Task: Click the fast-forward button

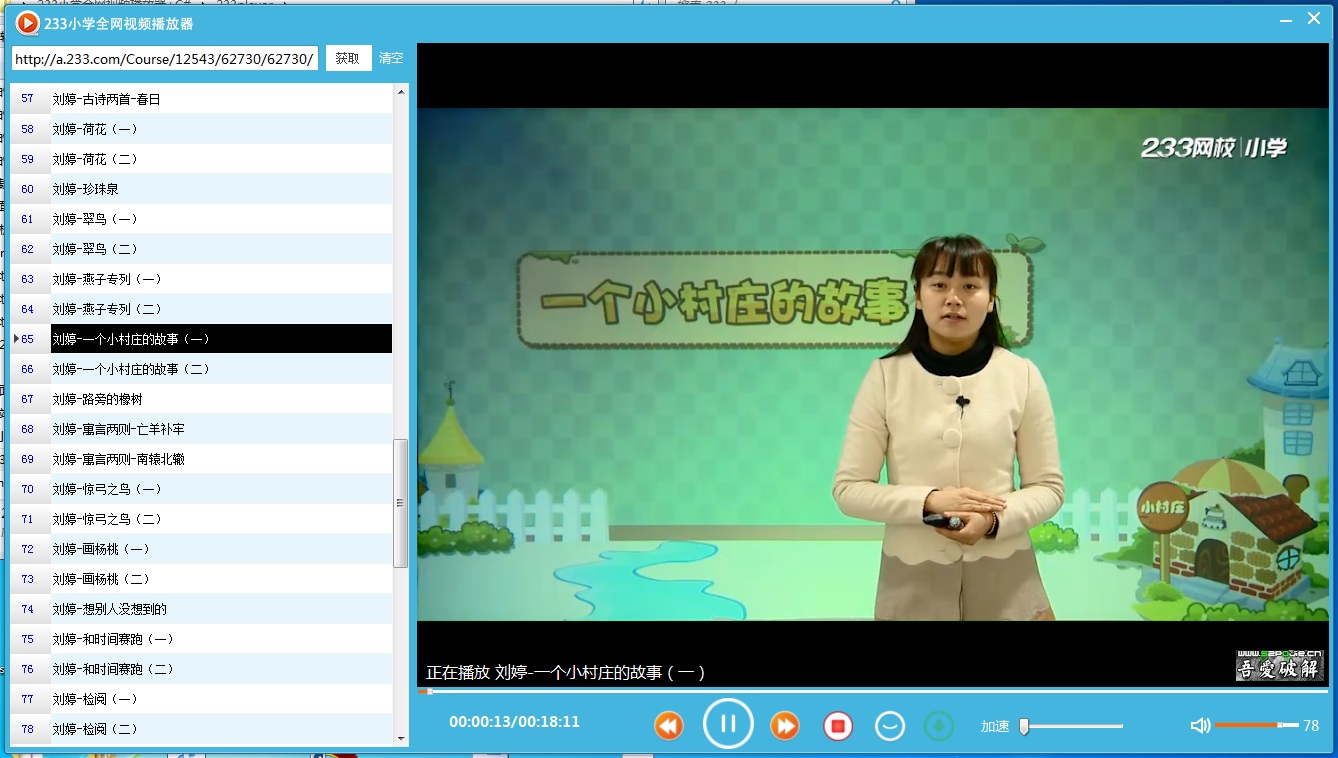Action: pos(785,725)
